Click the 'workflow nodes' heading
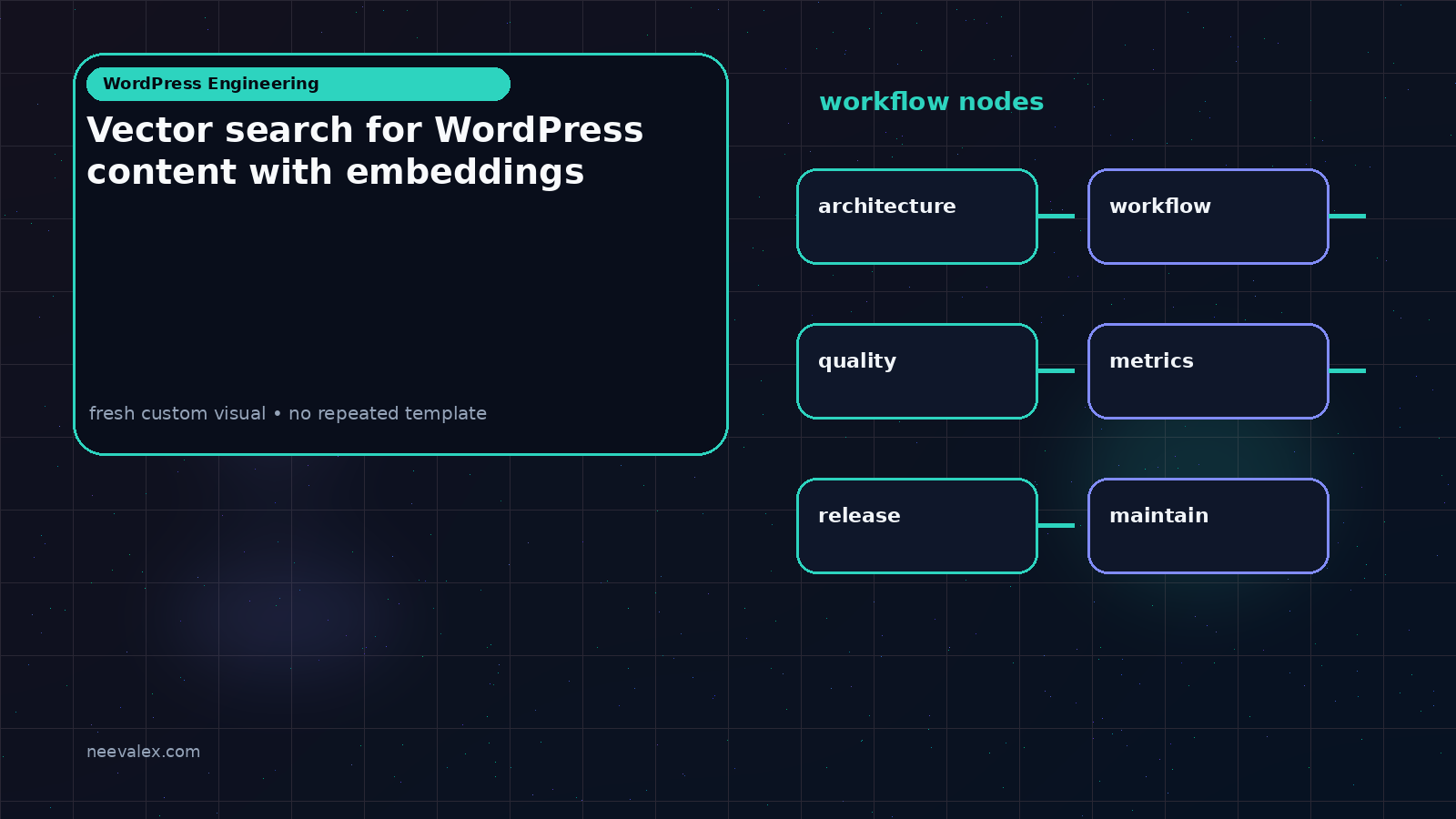The image size is (1456, 819). pyautogui.click(x=931, y=102)
